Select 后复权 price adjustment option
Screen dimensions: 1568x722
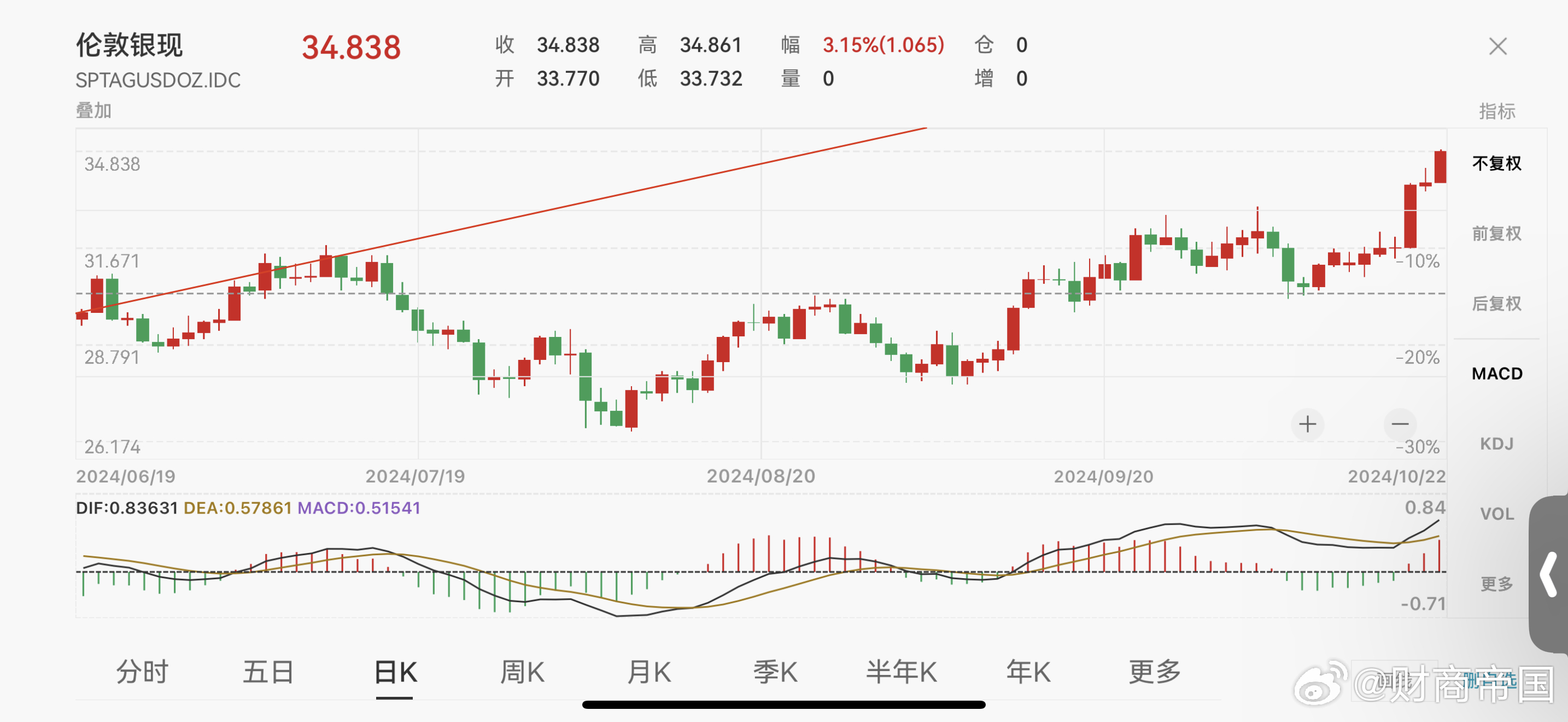point(1496,303)
